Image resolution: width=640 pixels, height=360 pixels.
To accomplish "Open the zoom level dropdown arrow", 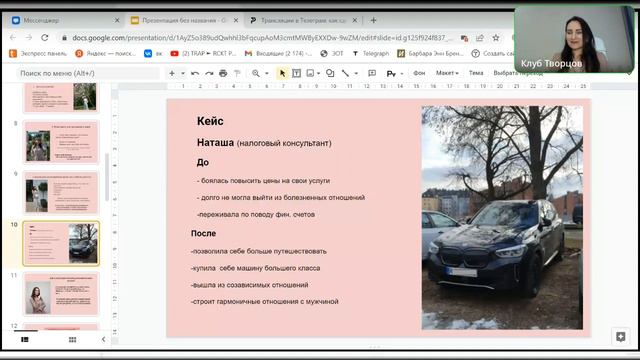I will point(267,73).
